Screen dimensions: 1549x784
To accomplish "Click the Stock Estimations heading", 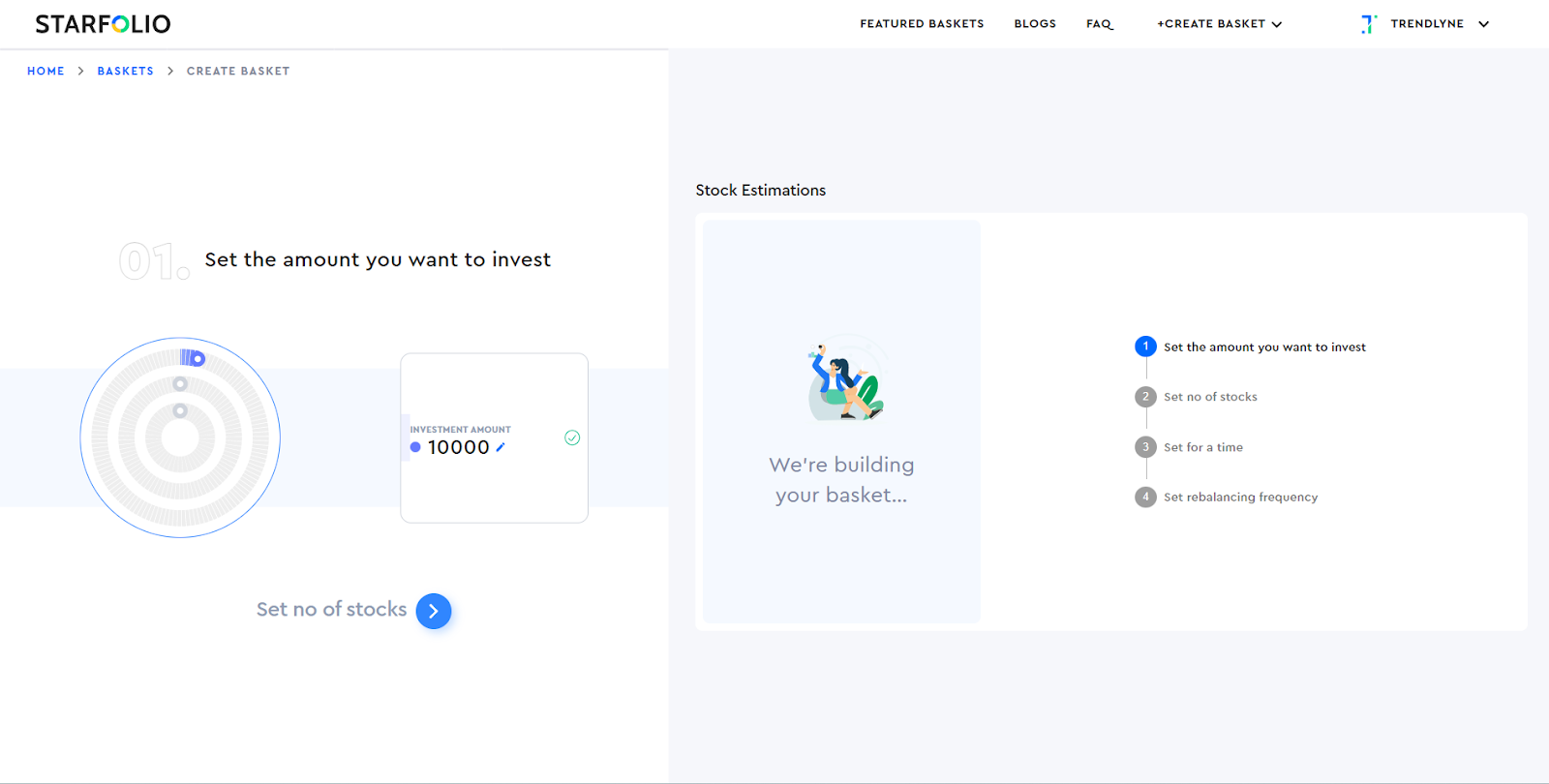I will click(761, 191).
